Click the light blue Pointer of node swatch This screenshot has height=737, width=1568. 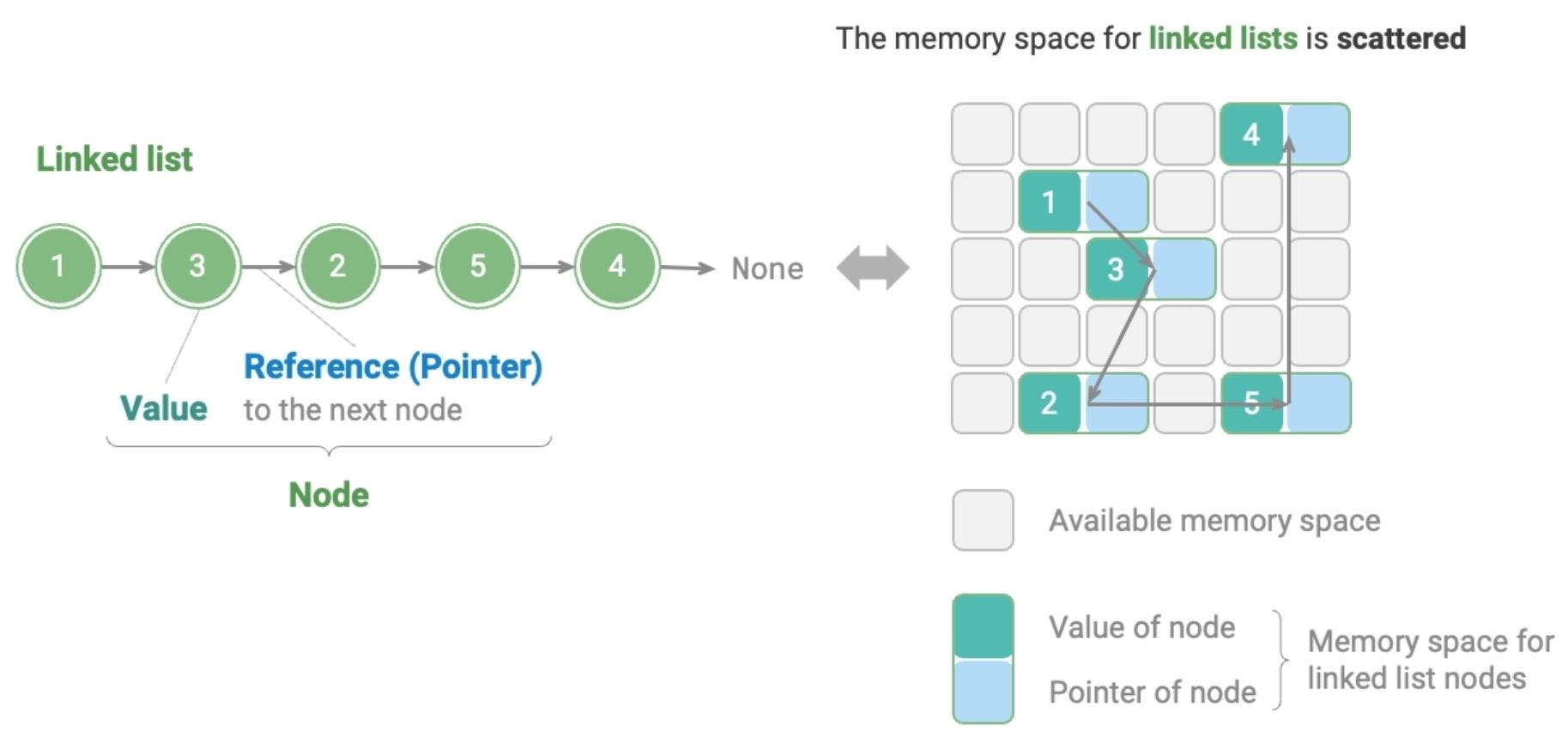coord(983,692)
